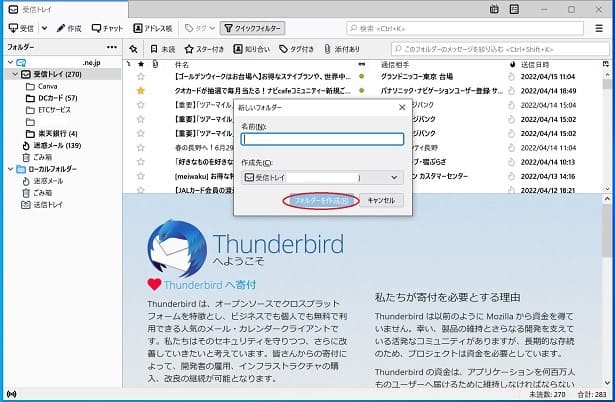The image size is (615, 402).
Task: Open the tasks tab icon
Action: point(514,9)
